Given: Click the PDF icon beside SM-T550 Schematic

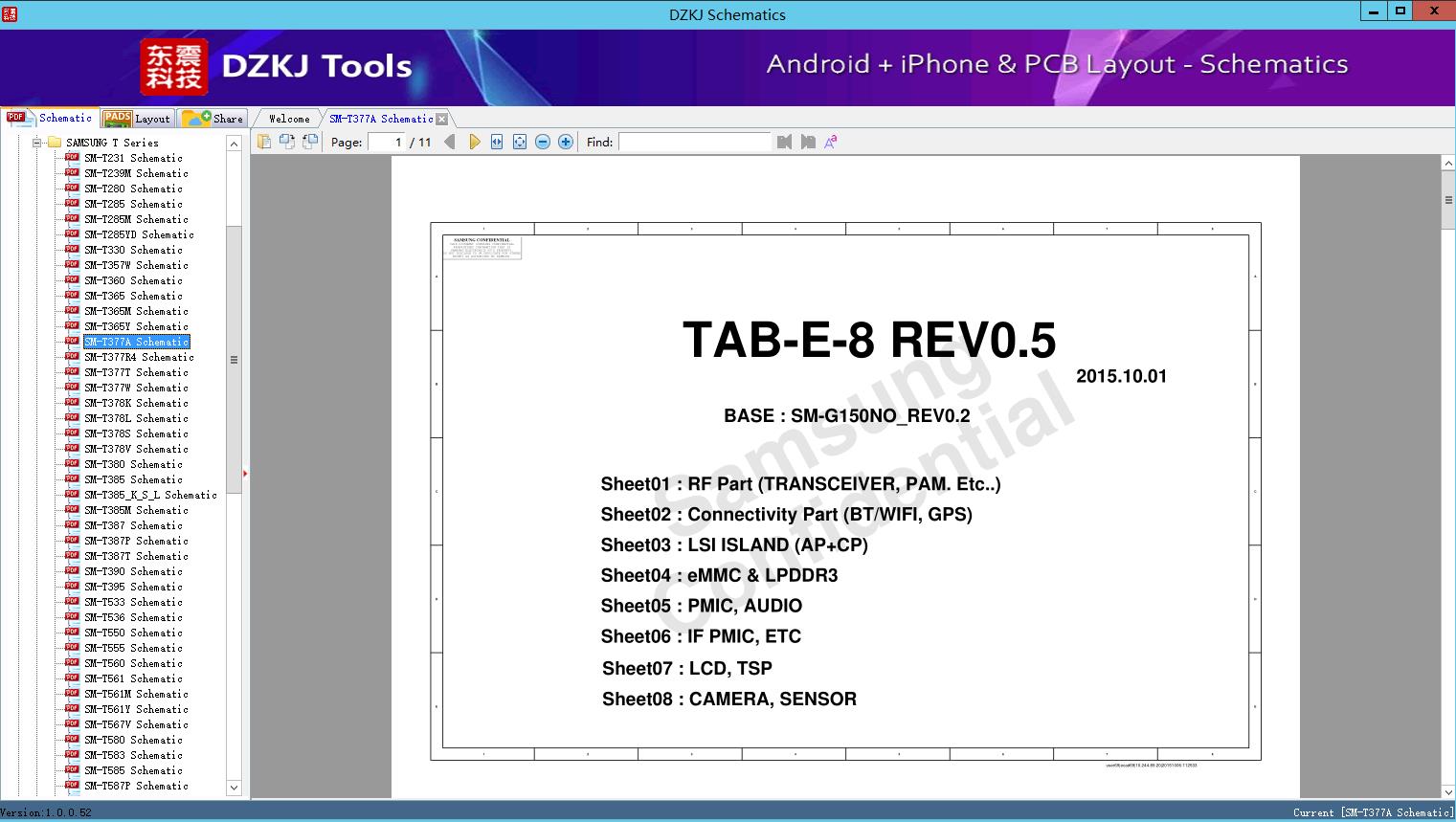Looking at the screenshot, I should (72, 633).
